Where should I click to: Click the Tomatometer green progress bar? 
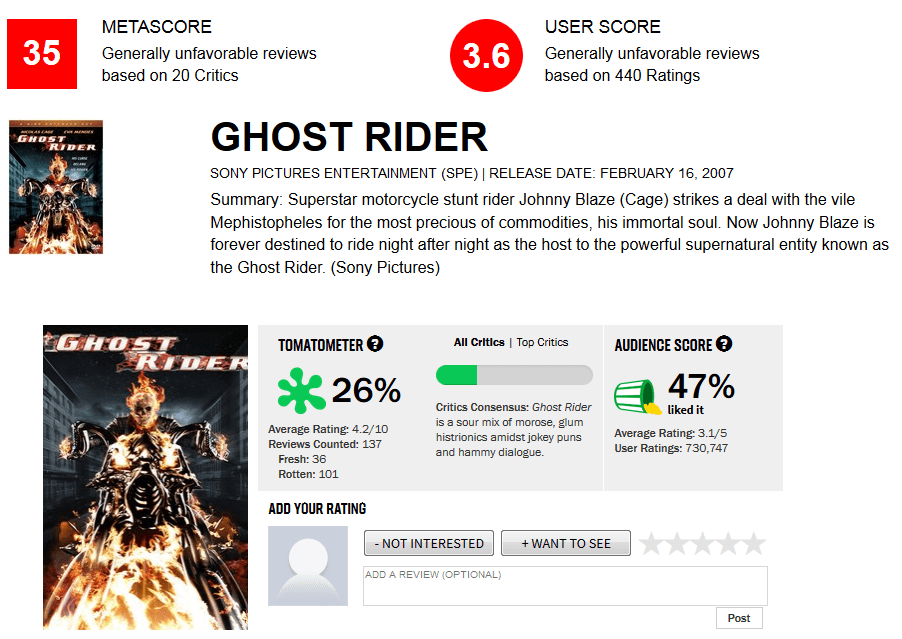(514, 375)
